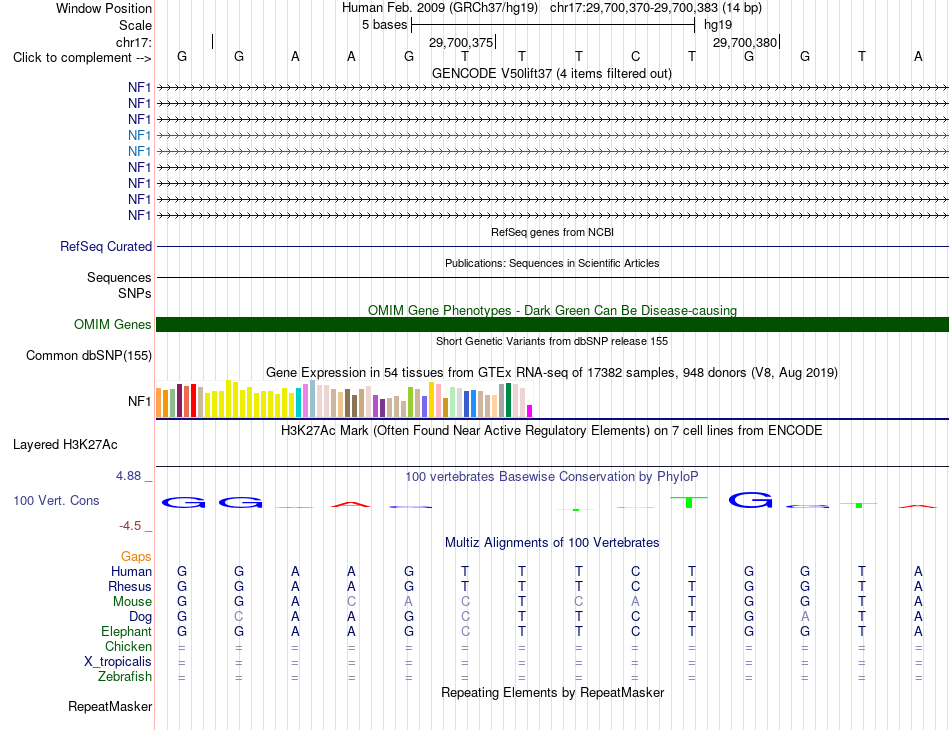This screenshot has height=730, width=950.
Task: Click the Sequences track label
Action: [119, 277]
